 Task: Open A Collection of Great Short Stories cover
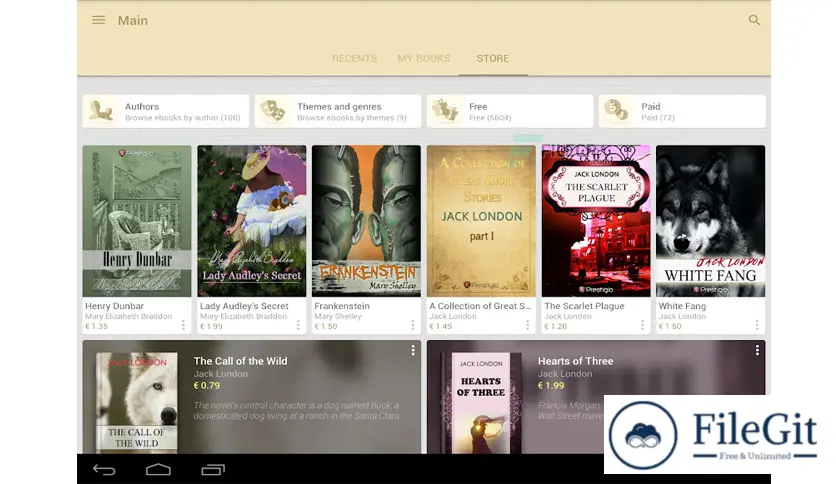tap(481, 221)
